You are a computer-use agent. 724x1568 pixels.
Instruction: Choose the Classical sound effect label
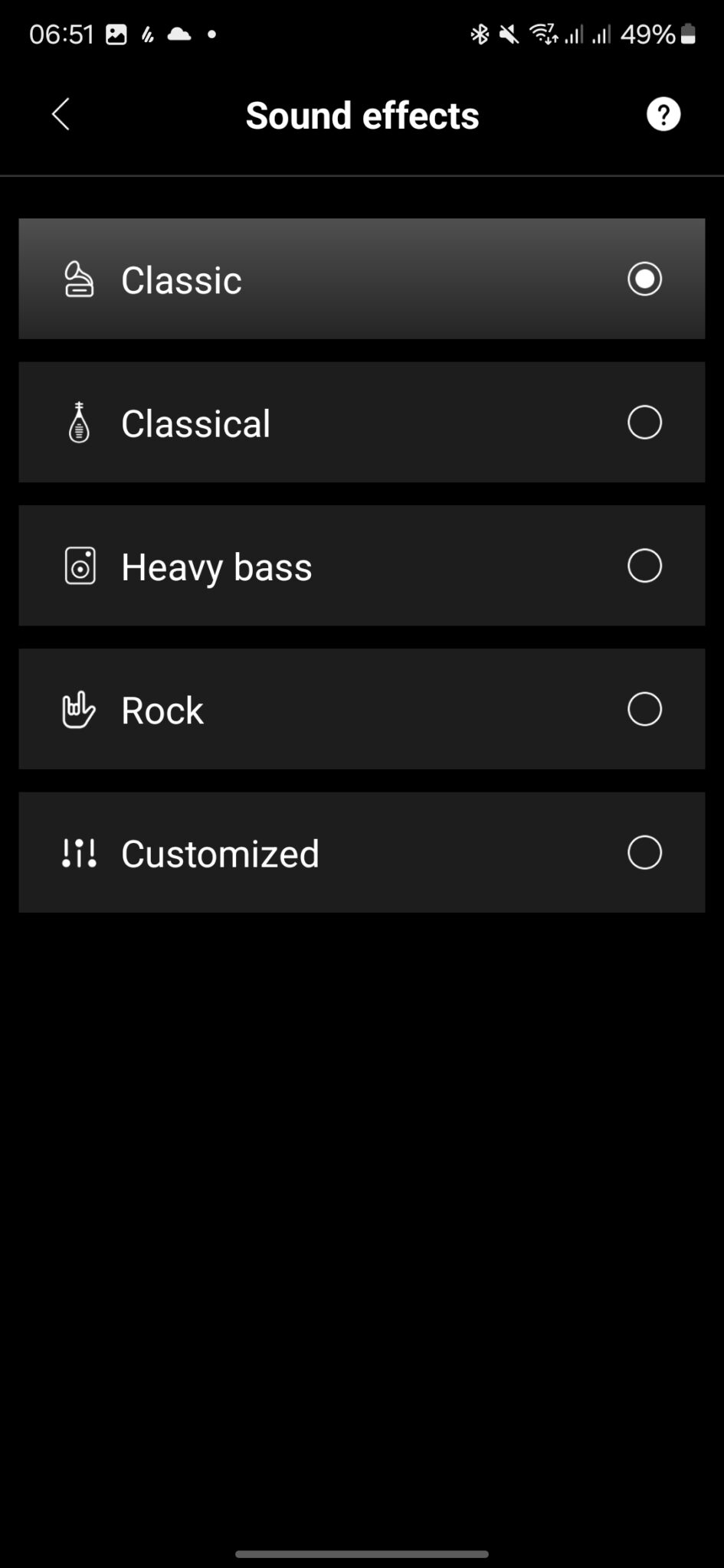coord(195,423)
